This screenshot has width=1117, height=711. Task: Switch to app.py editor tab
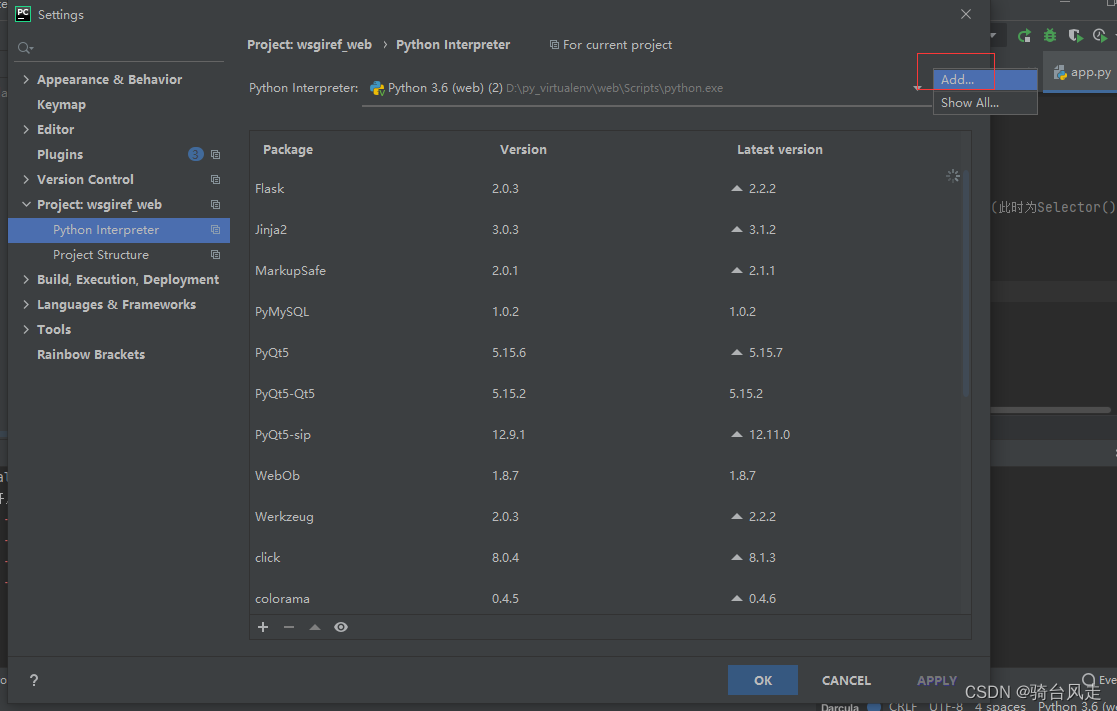(x=1081, y=72)
